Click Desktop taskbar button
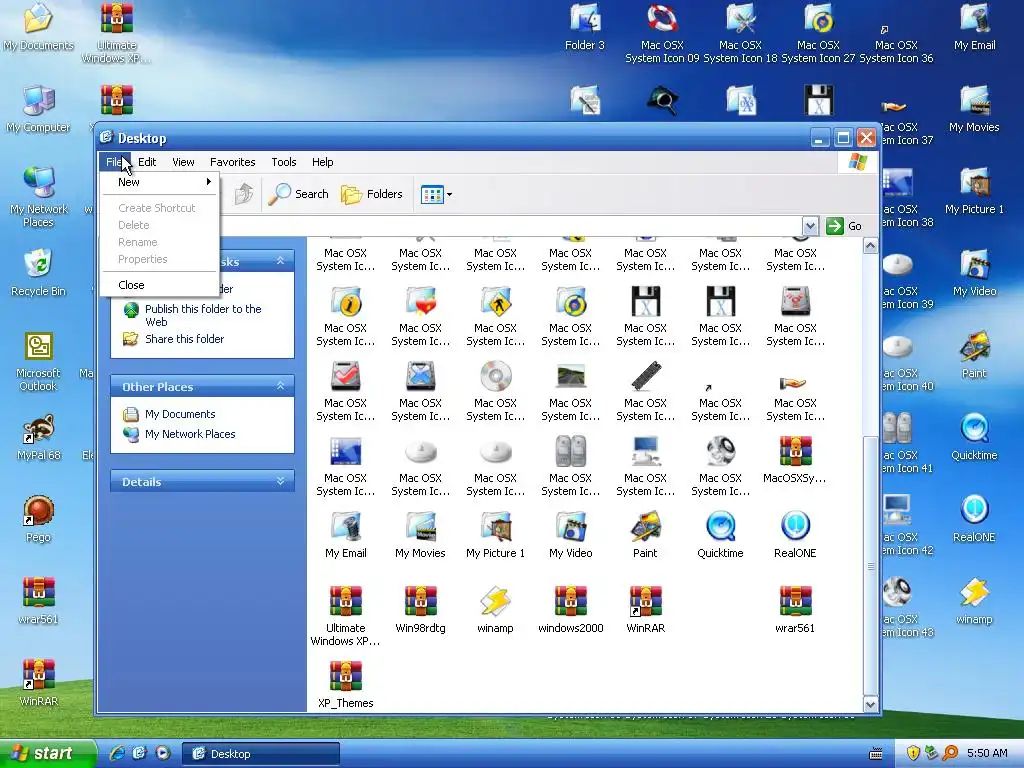The width and height of the screenshot is (1024, 768). [260, 754]
